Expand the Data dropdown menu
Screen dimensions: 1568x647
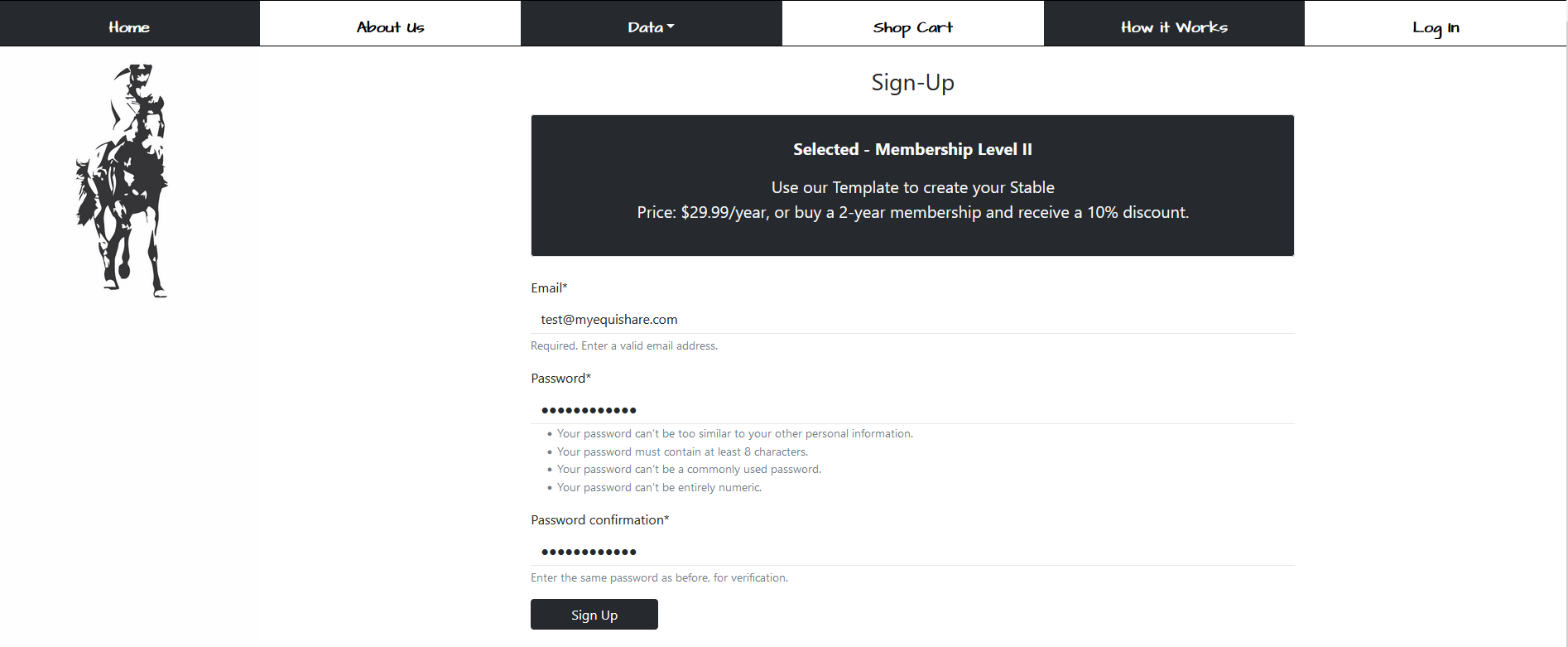point(651,27)
